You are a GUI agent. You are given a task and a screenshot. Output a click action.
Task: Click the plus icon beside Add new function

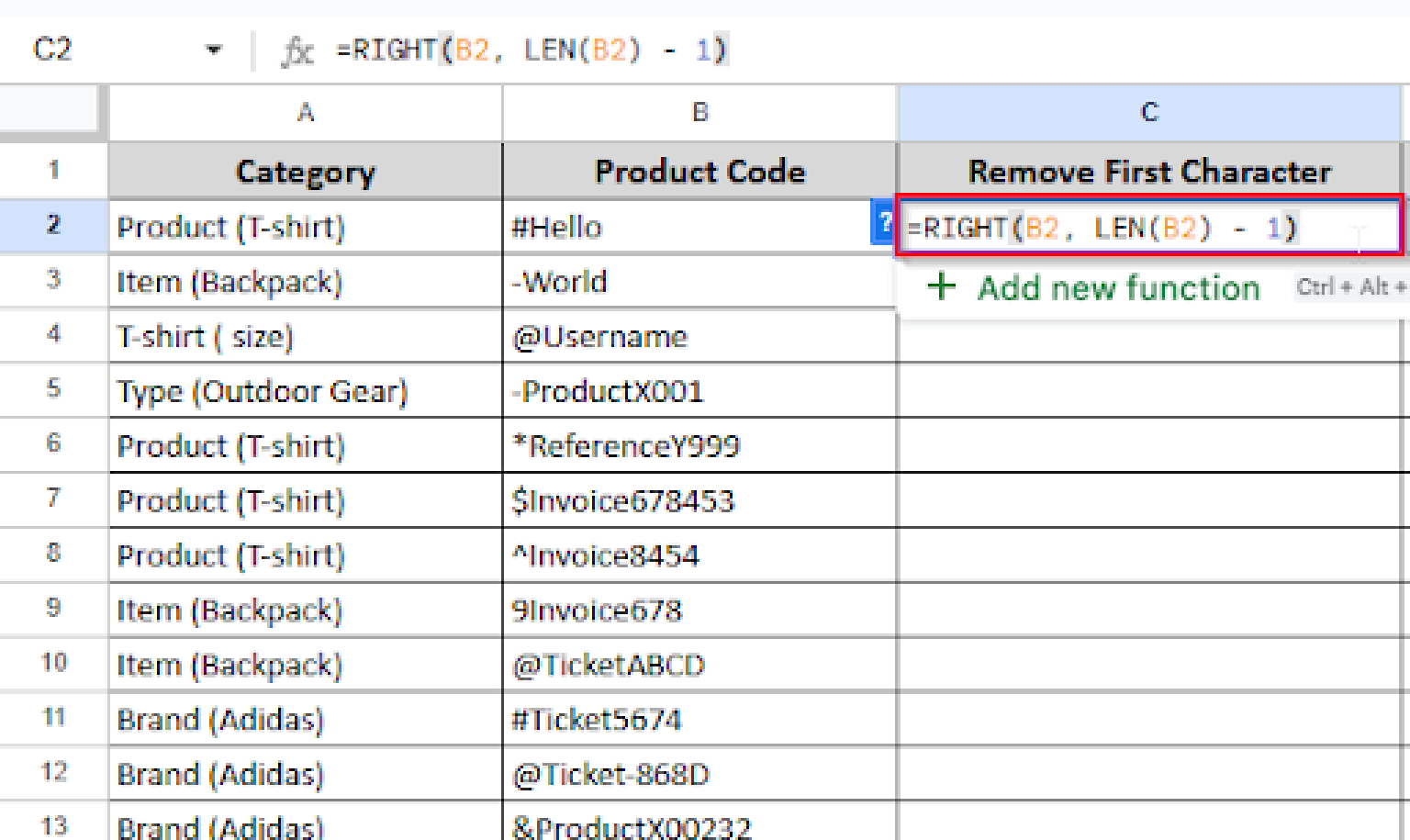pos(943,287)
